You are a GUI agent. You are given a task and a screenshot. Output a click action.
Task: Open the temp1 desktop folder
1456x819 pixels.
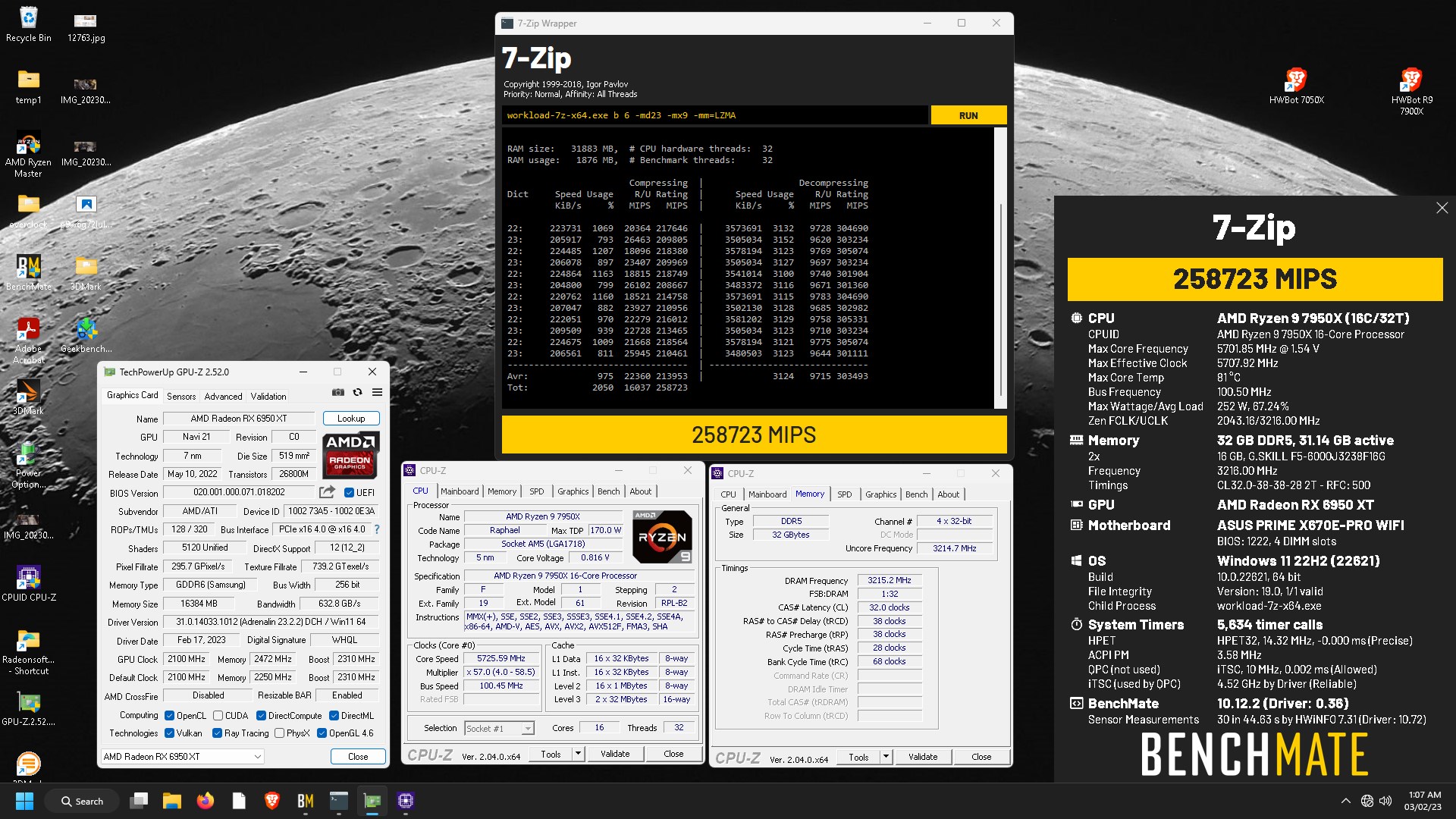pos(28,86)
